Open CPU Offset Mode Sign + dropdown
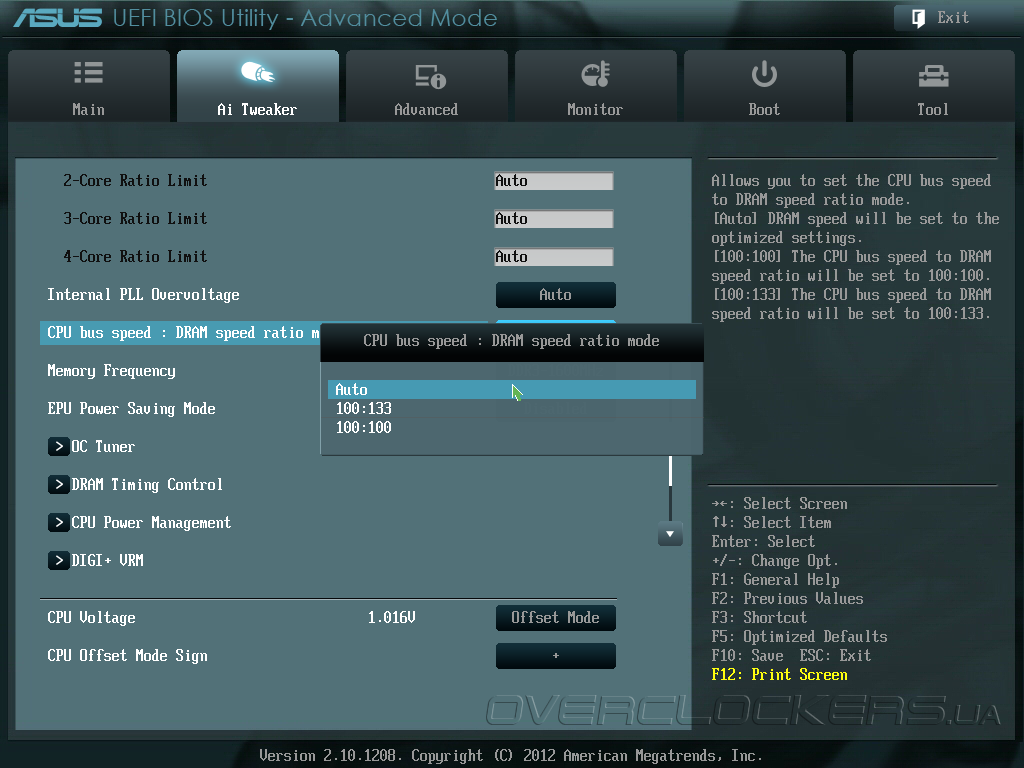Screen dimensions: 1024x768 (556, 656)
